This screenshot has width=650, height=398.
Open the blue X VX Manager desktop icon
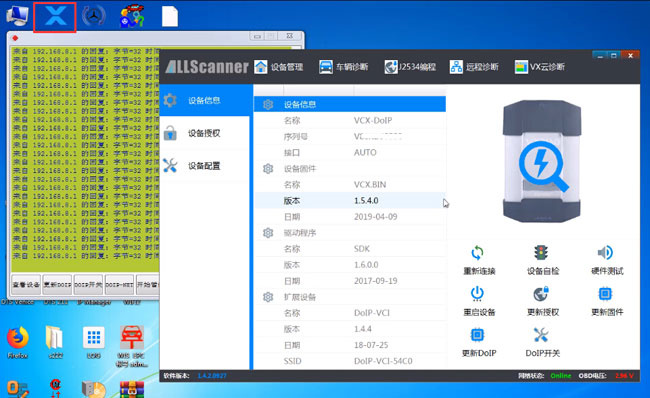coord(55,17)
